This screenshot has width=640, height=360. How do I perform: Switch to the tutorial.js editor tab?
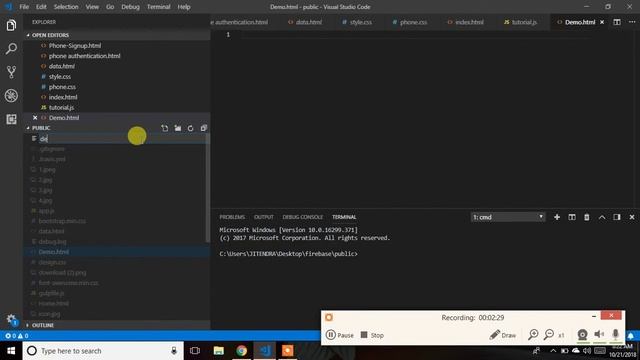[520, 22]
